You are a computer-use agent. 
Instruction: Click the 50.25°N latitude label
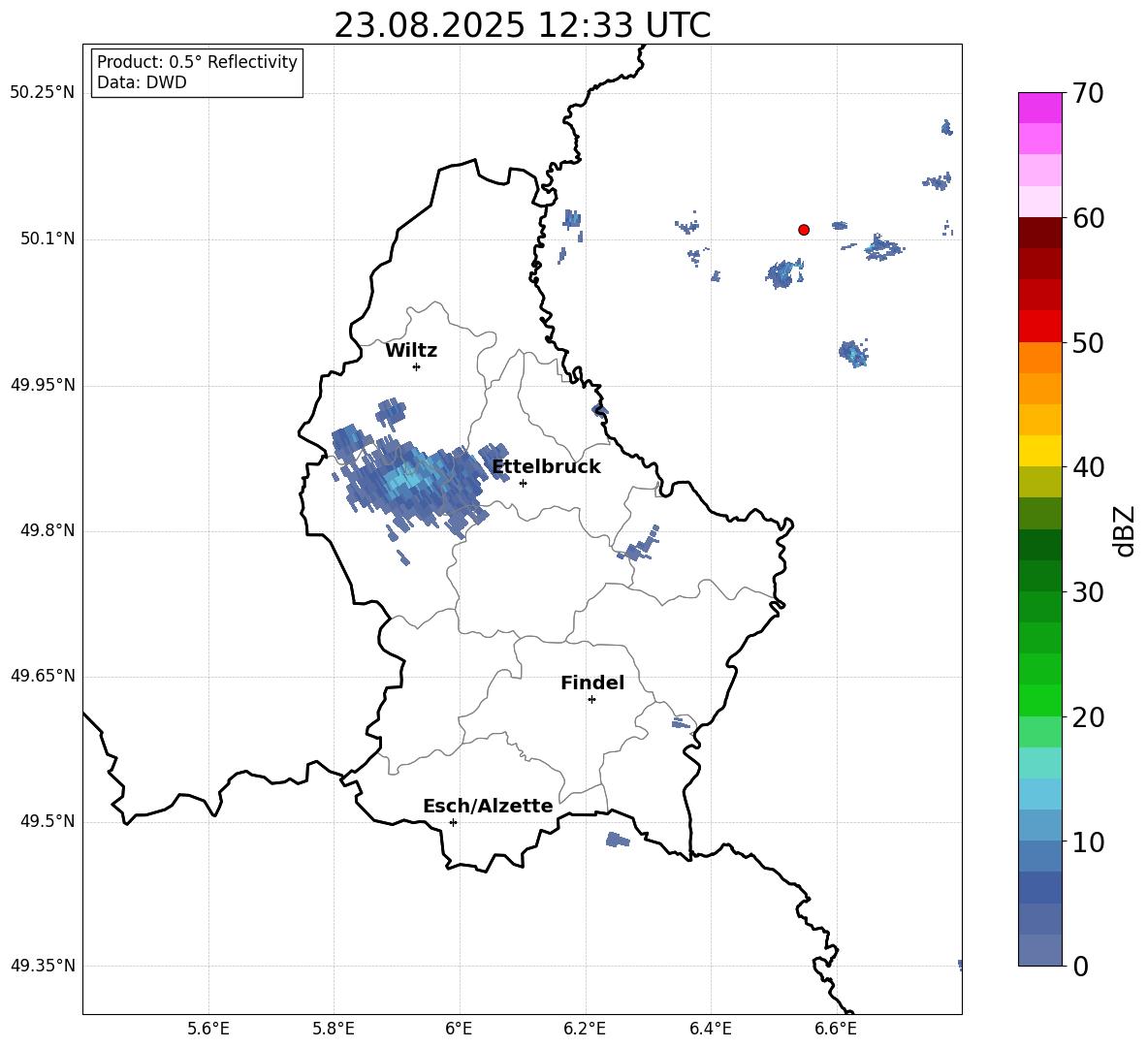[43, 93]
